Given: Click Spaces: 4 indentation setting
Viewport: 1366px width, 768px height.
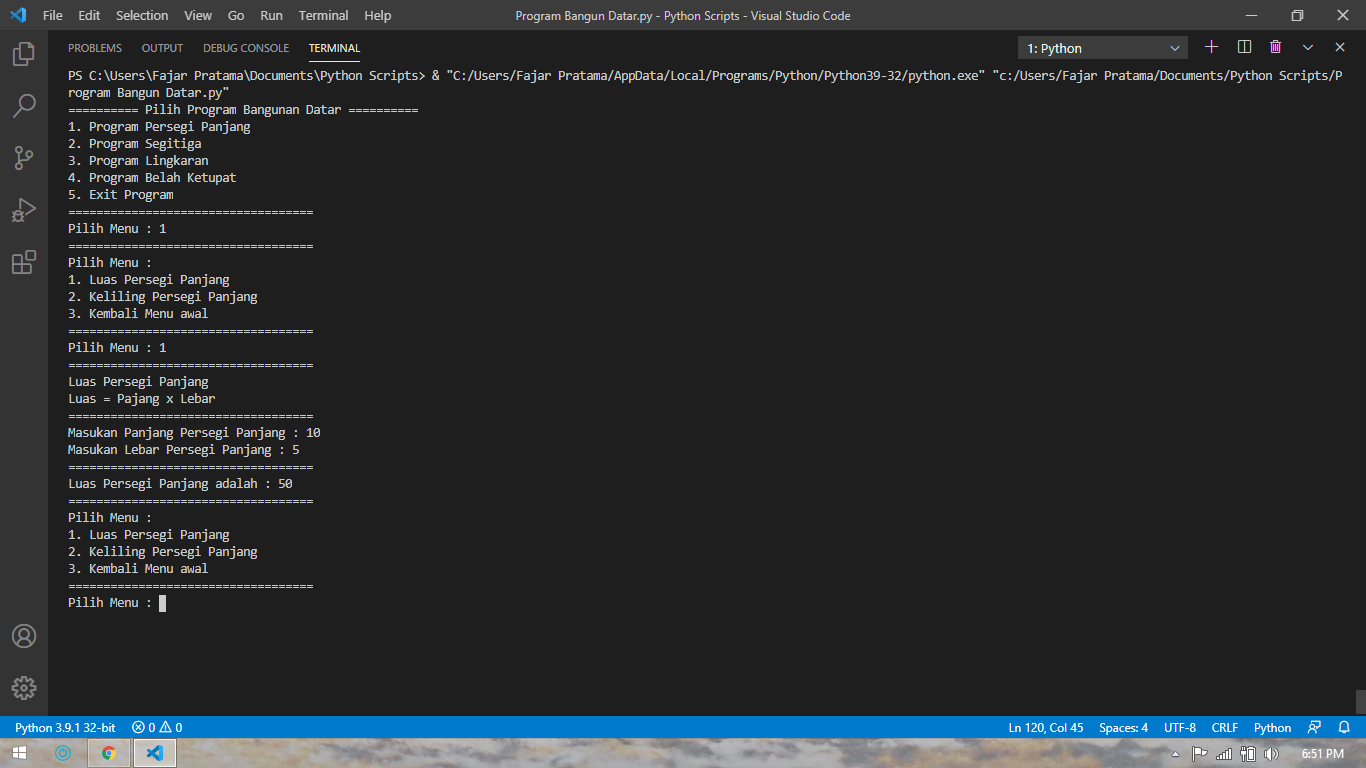Looking at the screenshot, I should (x=1123, y=727).
